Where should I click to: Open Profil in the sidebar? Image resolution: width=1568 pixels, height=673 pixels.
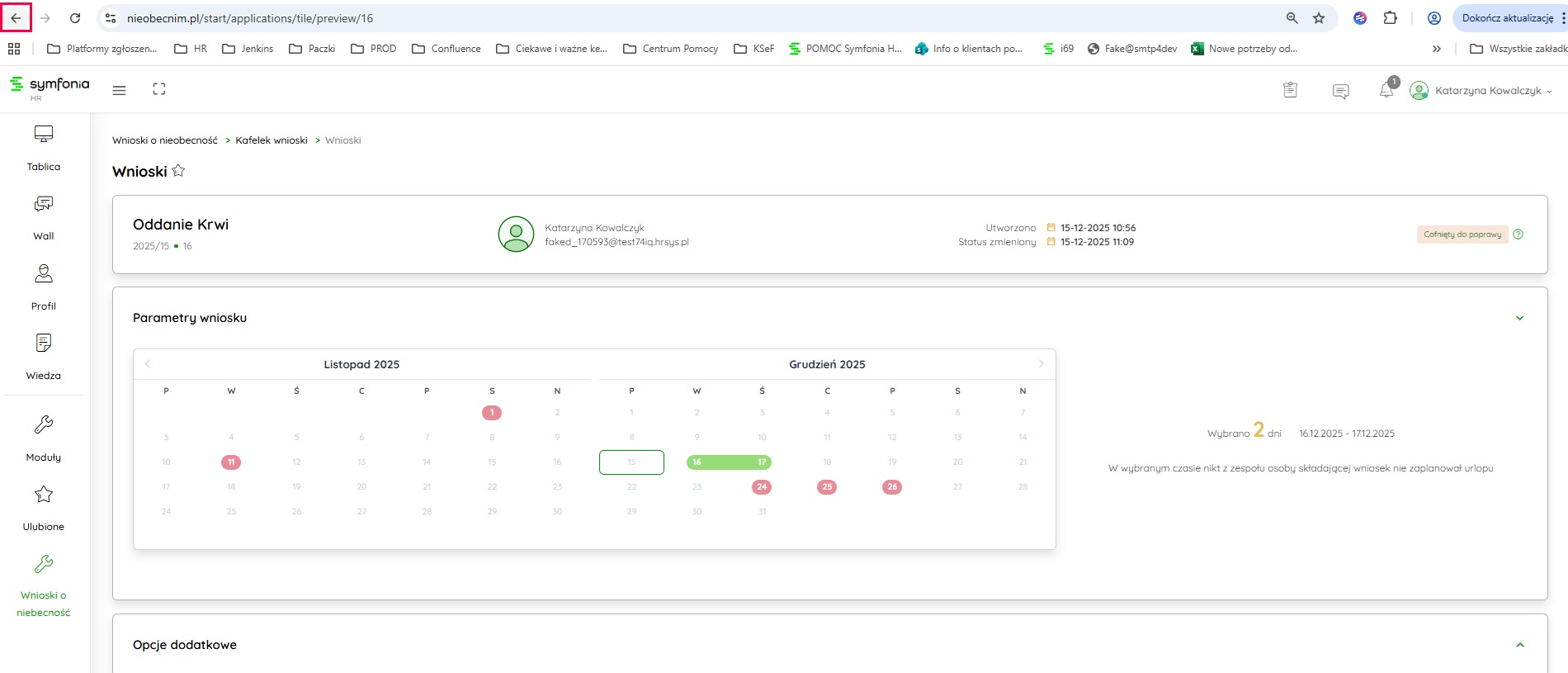(44, 287)
